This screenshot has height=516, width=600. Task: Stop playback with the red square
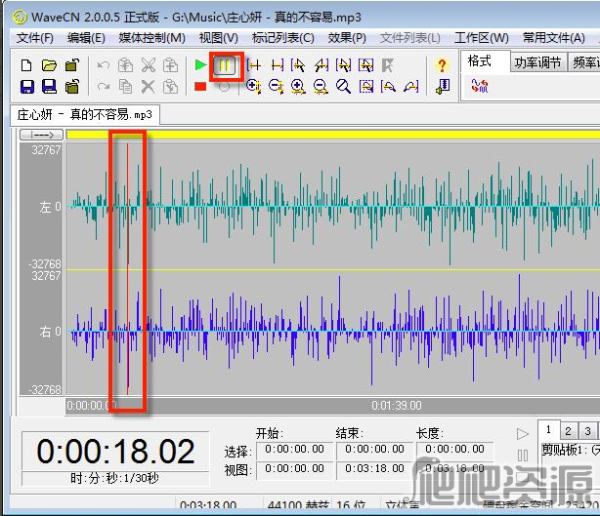[201, 87]
